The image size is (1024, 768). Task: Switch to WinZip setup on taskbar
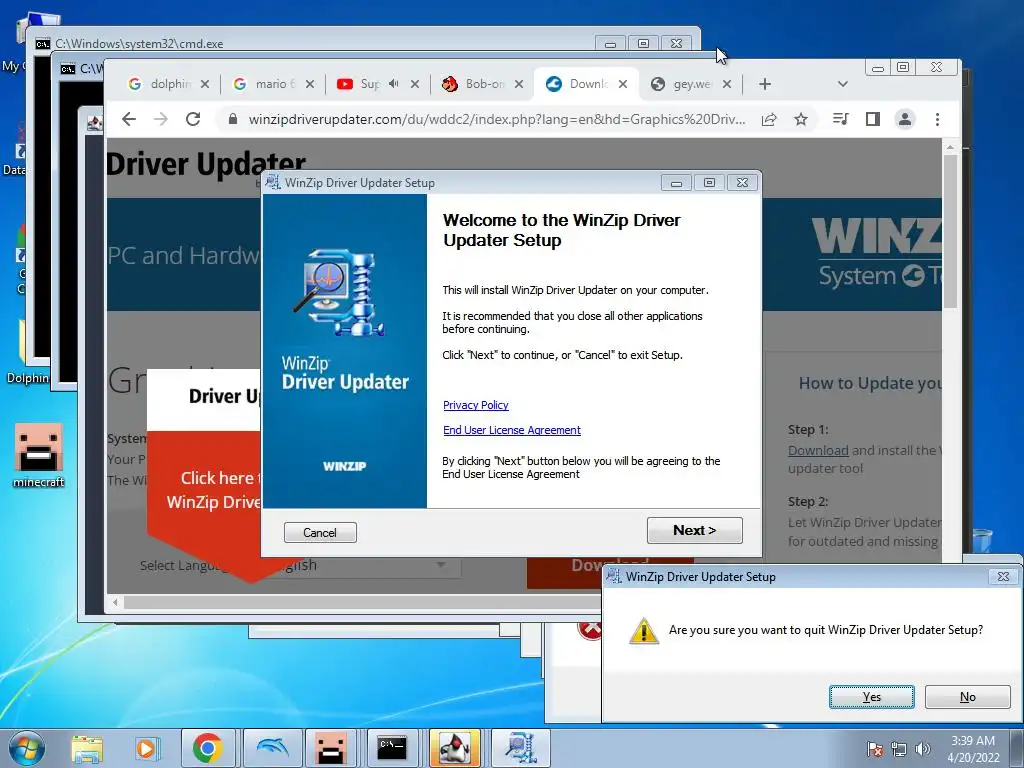tap(520, 748)
